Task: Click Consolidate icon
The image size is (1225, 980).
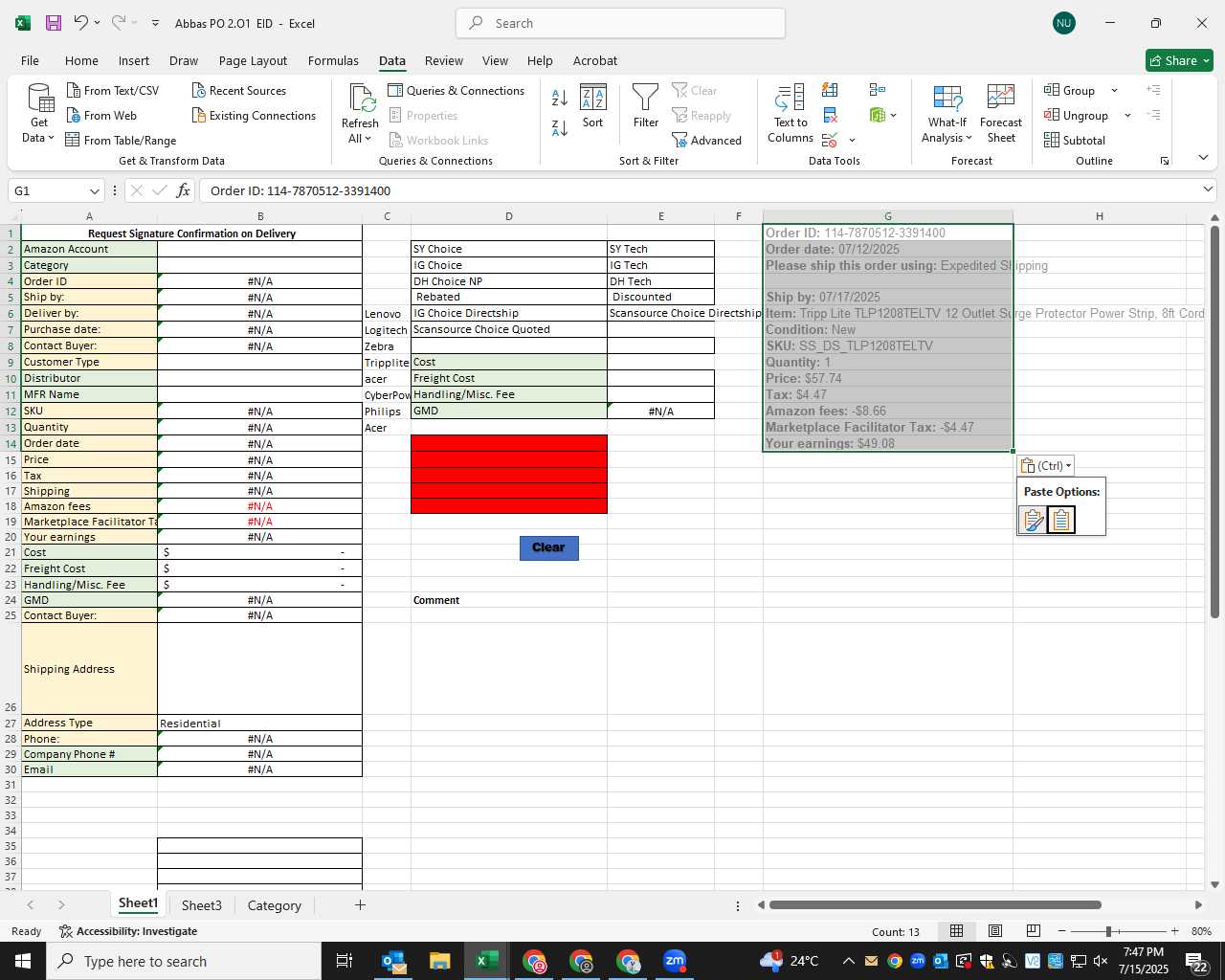Action: click(x=878, y=90)
